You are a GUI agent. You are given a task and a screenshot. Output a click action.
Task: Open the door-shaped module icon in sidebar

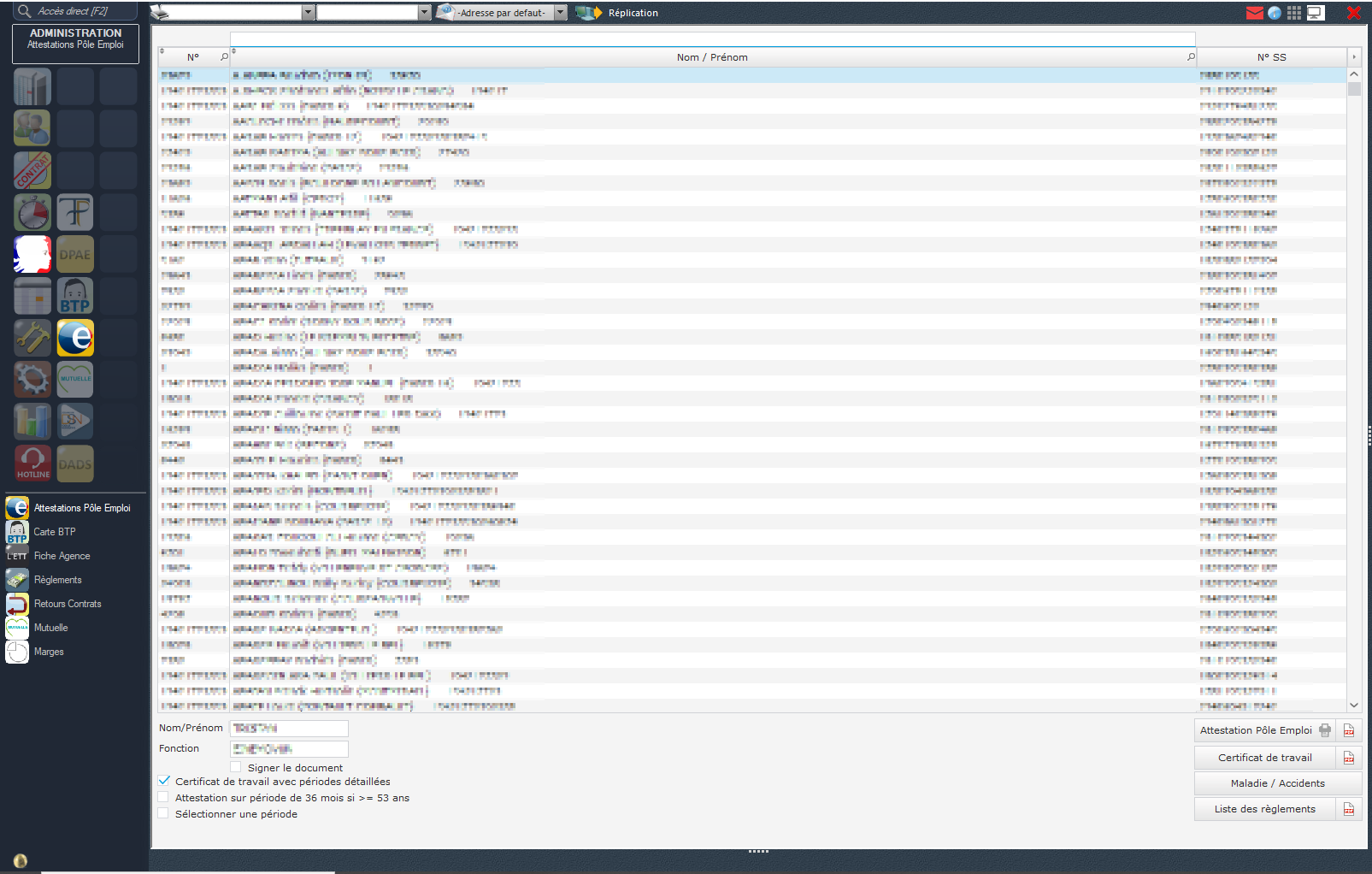pyautogui.click(x=32, y=86)
